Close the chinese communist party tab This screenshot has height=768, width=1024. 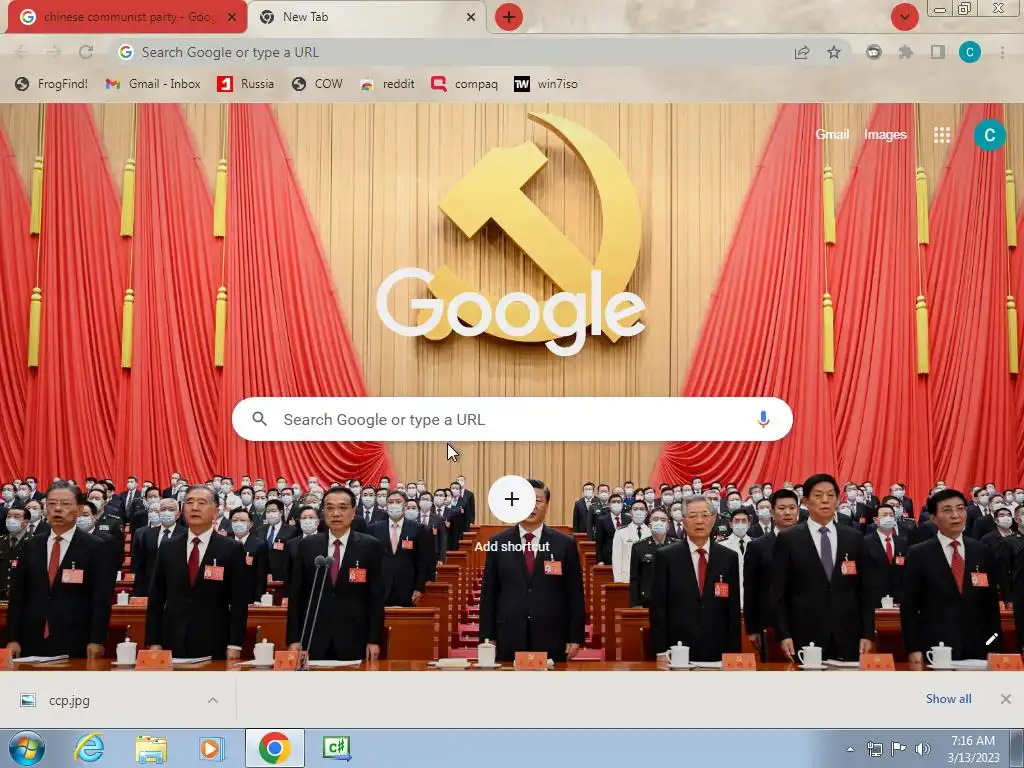point(232,17)
